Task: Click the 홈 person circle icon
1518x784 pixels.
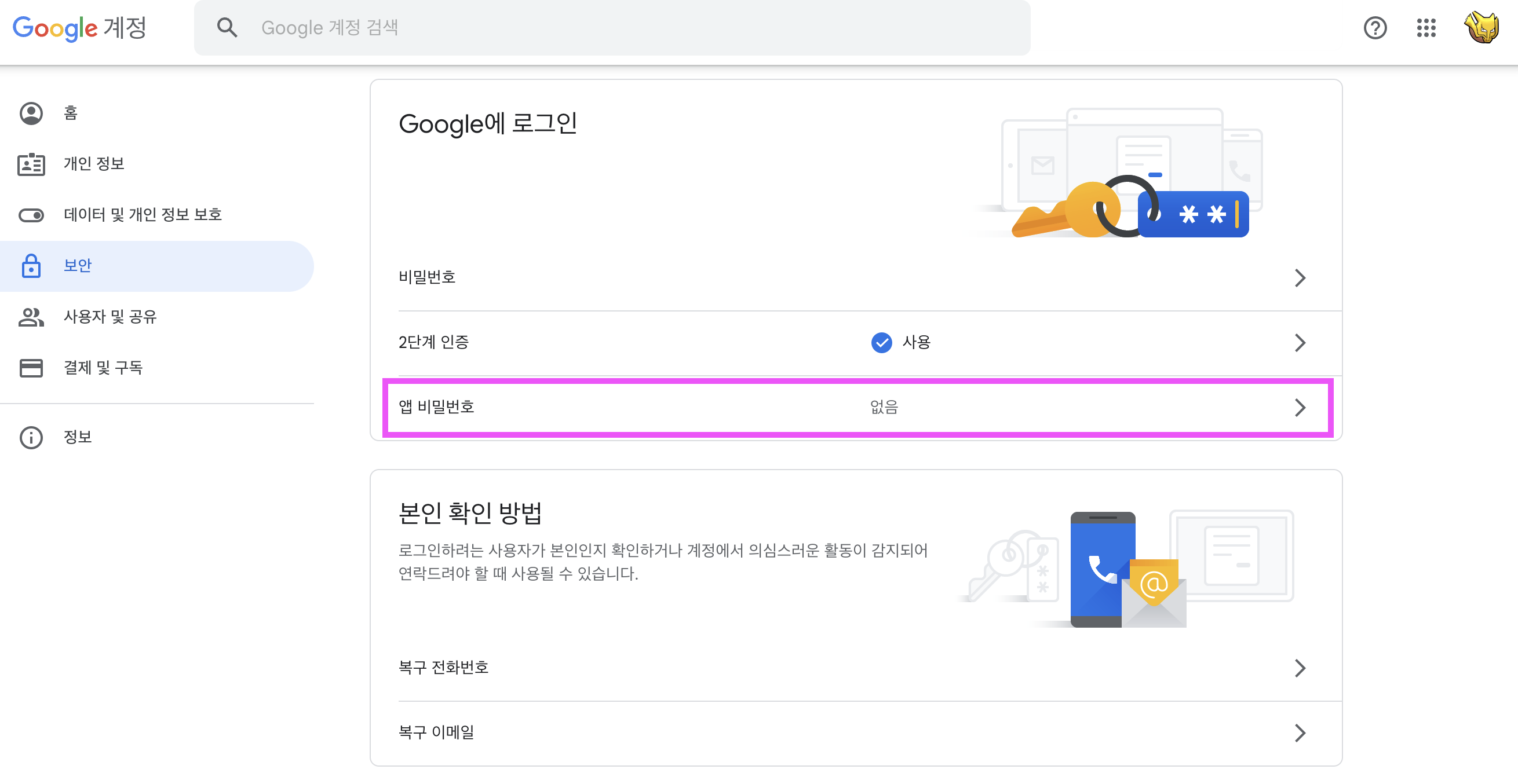Action: click(x=31, y=113)
